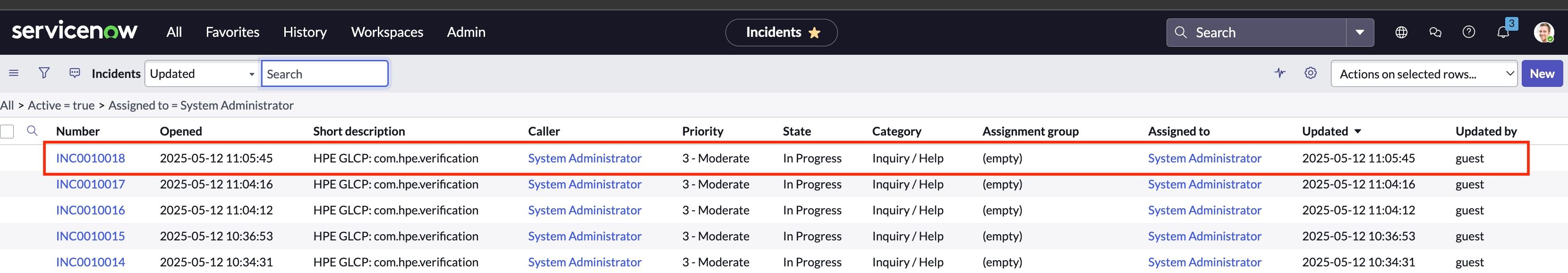View notifications via the bell icon
Viewport: 1568px width, 273px height.
click(1503, 32)
